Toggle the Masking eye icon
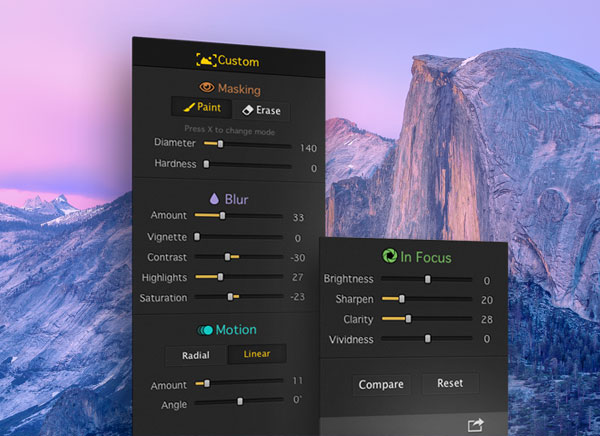The height and width of the screenshot is (436, 600). point(207,87)
